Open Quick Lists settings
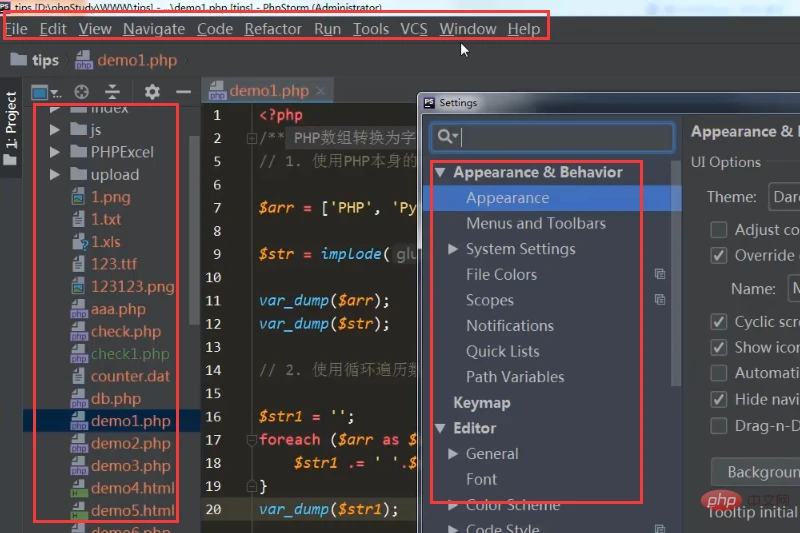 [503, 351]
